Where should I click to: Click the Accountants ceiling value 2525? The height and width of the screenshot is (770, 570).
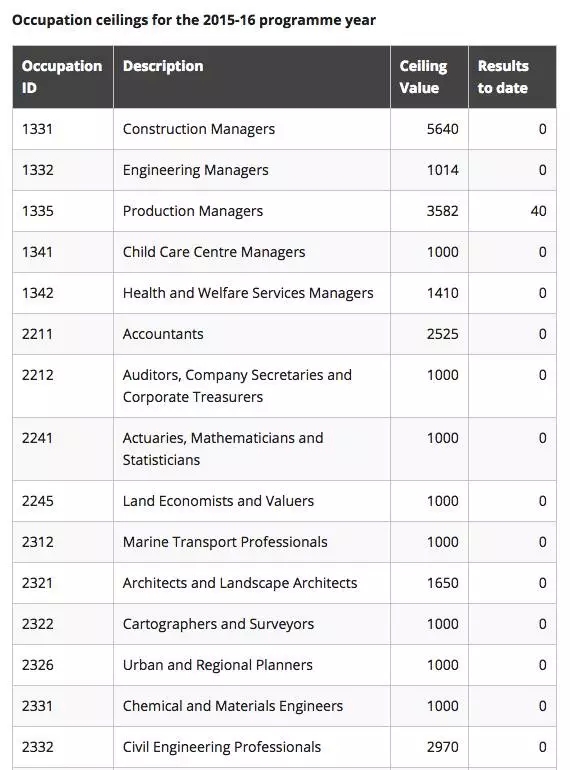[442, 334]
